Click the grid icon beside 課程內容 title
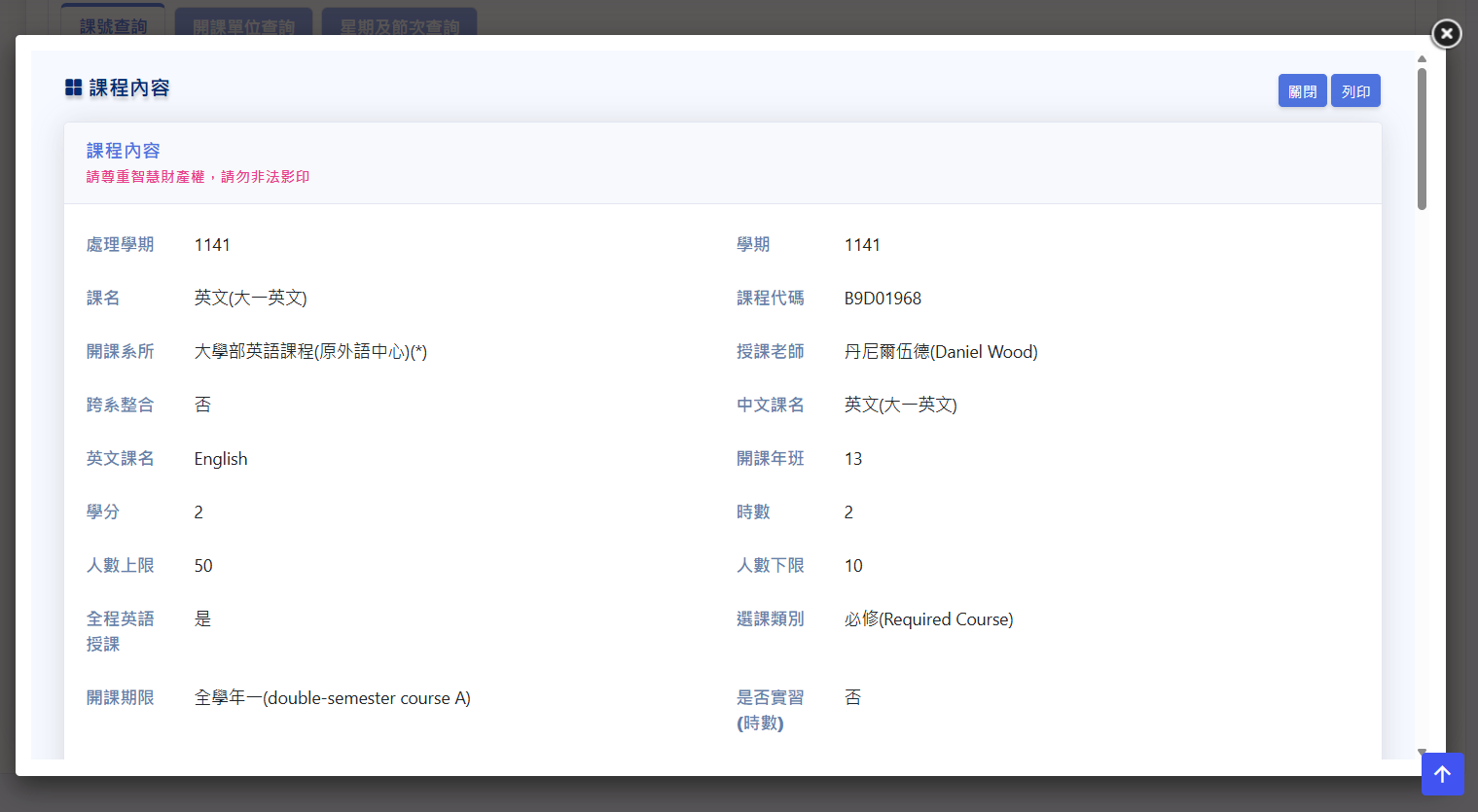The height and width of the screenshot is (812, 1478). point(74,88)
